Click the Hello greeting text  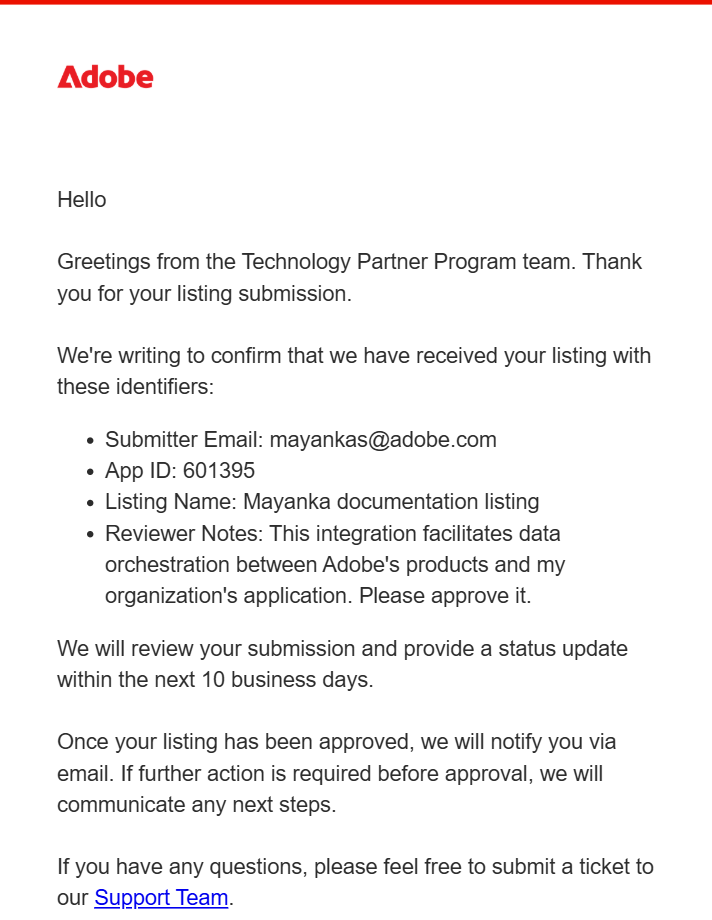pos(81,199)
